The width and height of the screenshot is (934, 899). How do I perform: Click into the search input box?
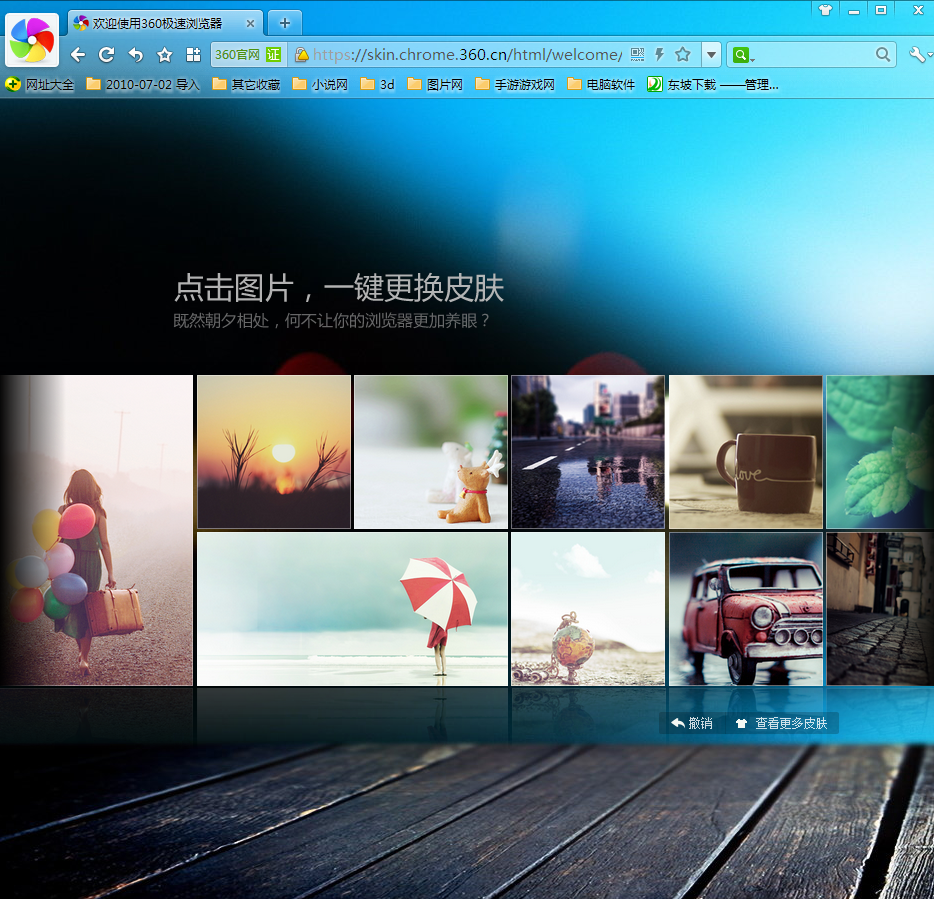pos(814,55)
